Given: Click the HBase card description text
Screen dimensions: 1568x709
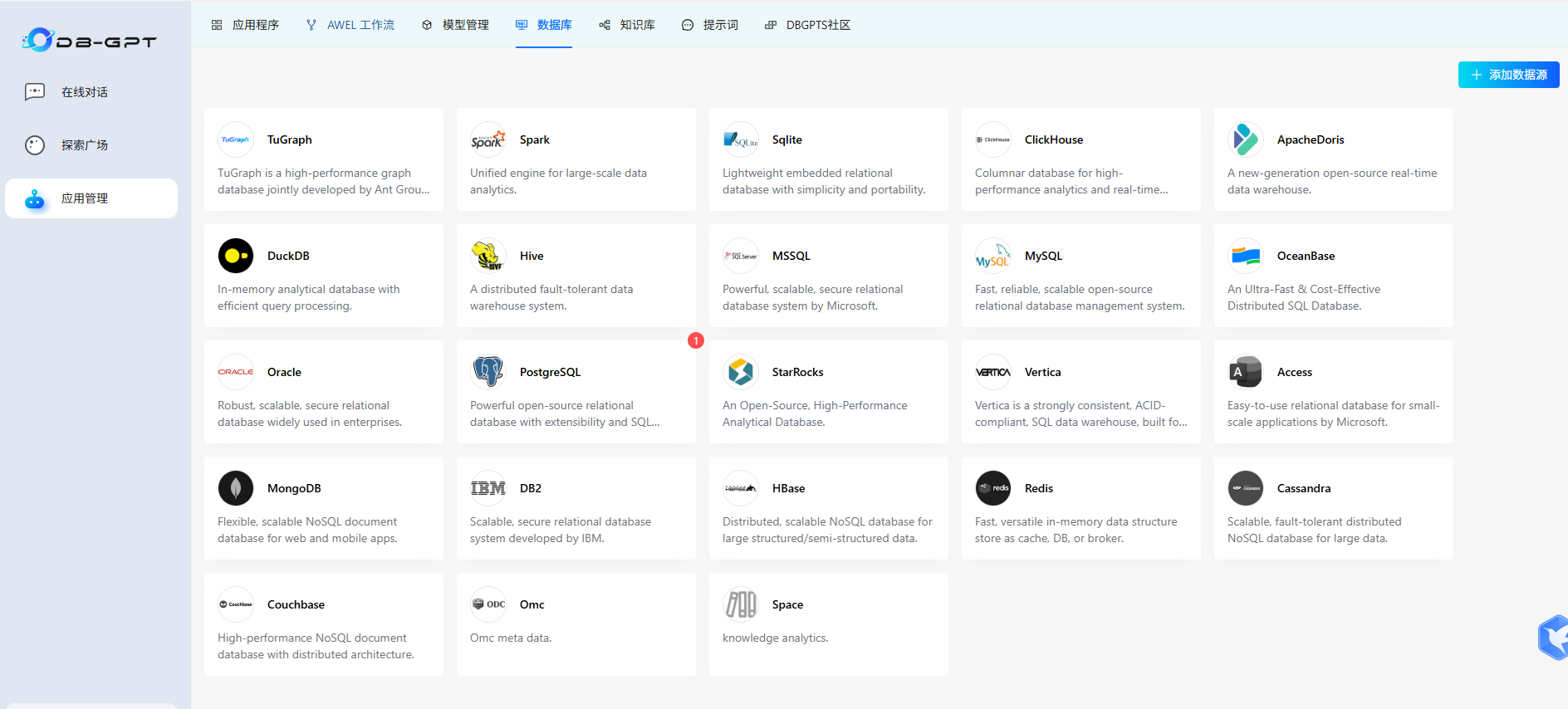Looking at the screenshot, I should point(828,530).
